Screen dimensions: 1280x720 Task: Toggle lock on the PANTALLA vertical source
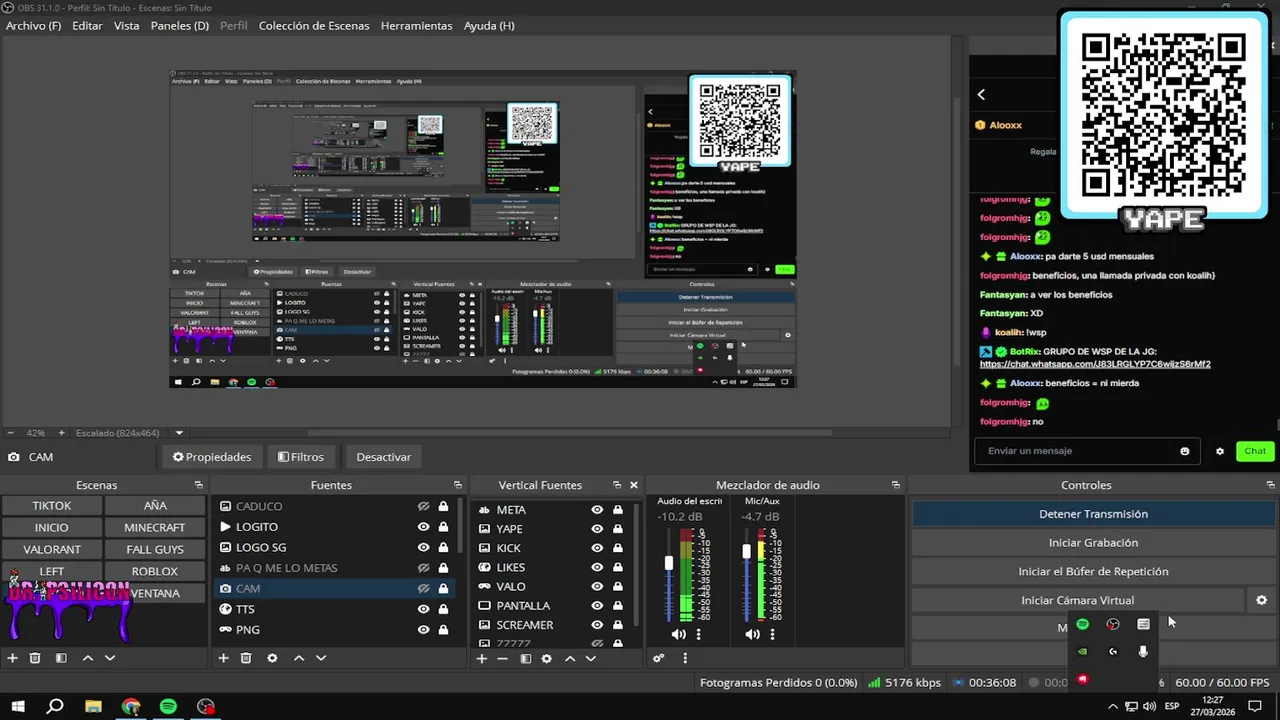coord(618,605)
